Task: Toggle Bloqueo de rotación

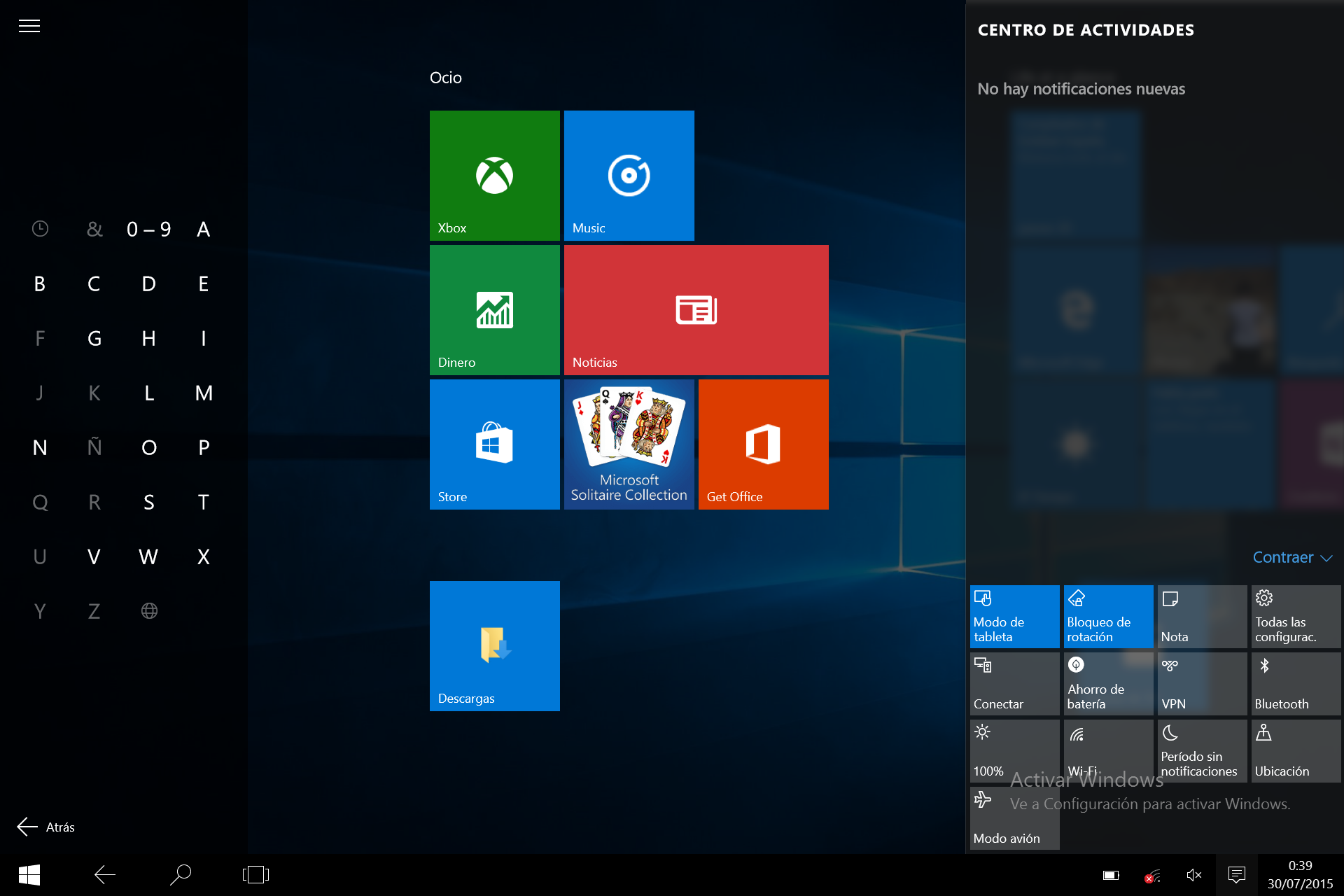Action: [x=1107, y=616]
